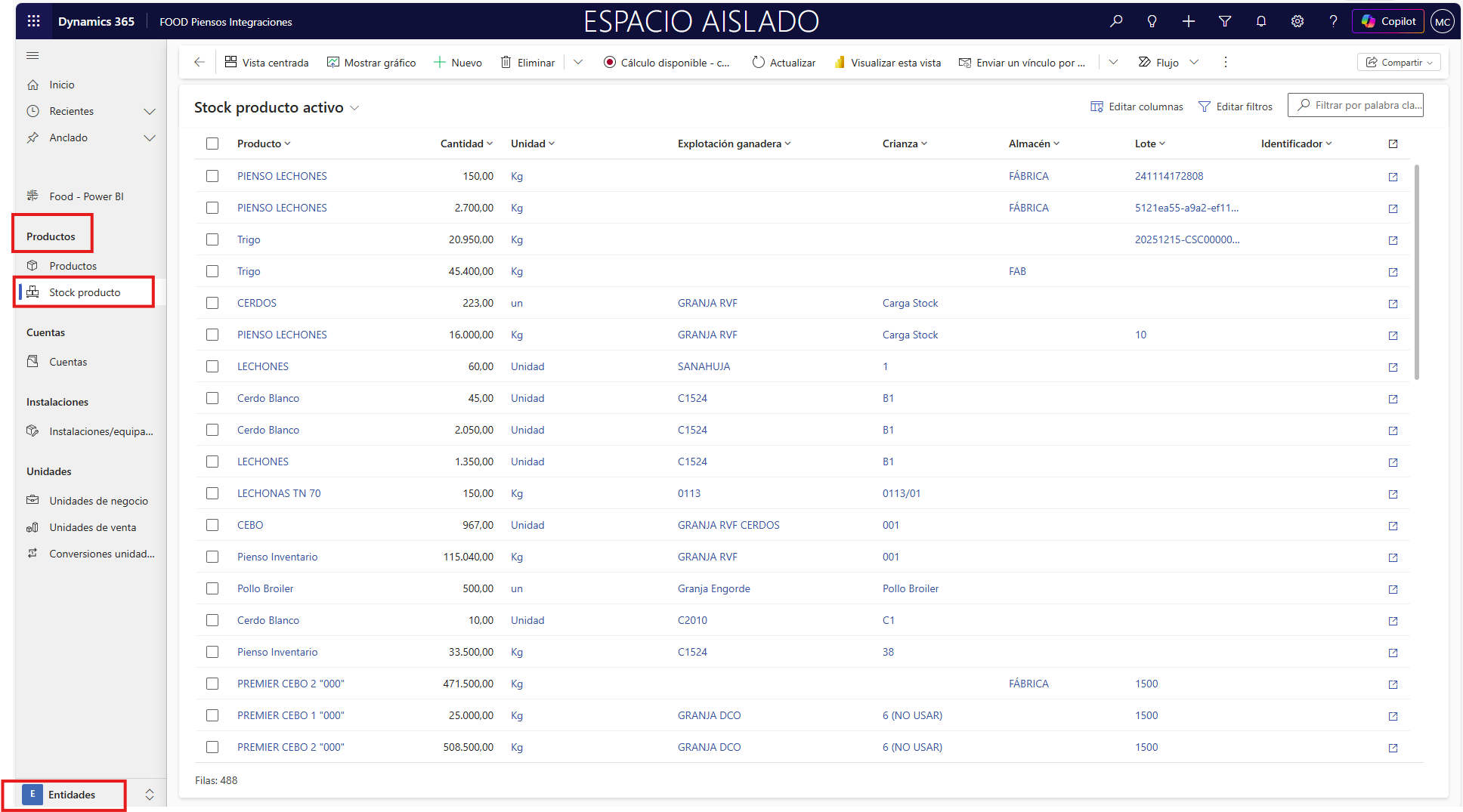Click the advanced find funnel icon
Viewport: 1463px width, 812px height.
tap(1224, 21)
